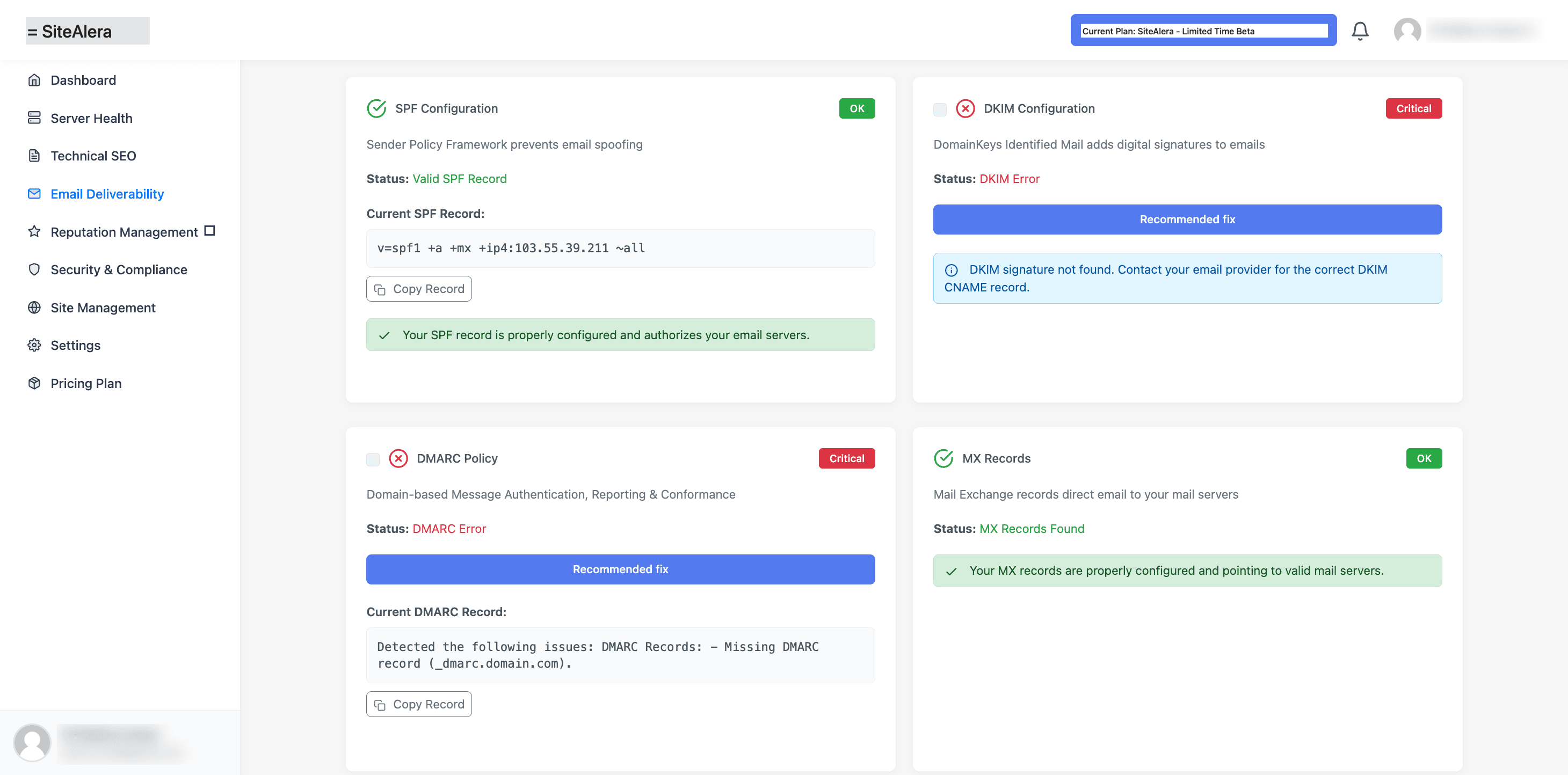Screen dimensions: 1568x775
Task: Click the 'Current DMARC Record:' label
Action: [x=436, y=612]
